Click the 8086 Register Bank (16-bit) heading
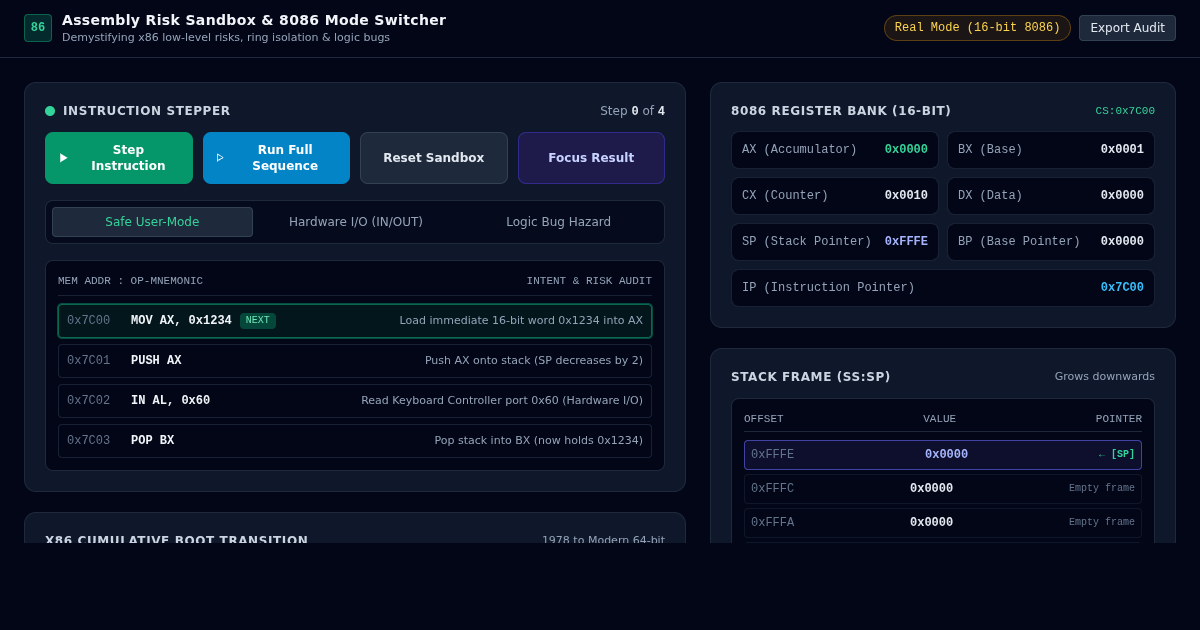The width and height of the screenshot is (1200, 630). (841, 111)
